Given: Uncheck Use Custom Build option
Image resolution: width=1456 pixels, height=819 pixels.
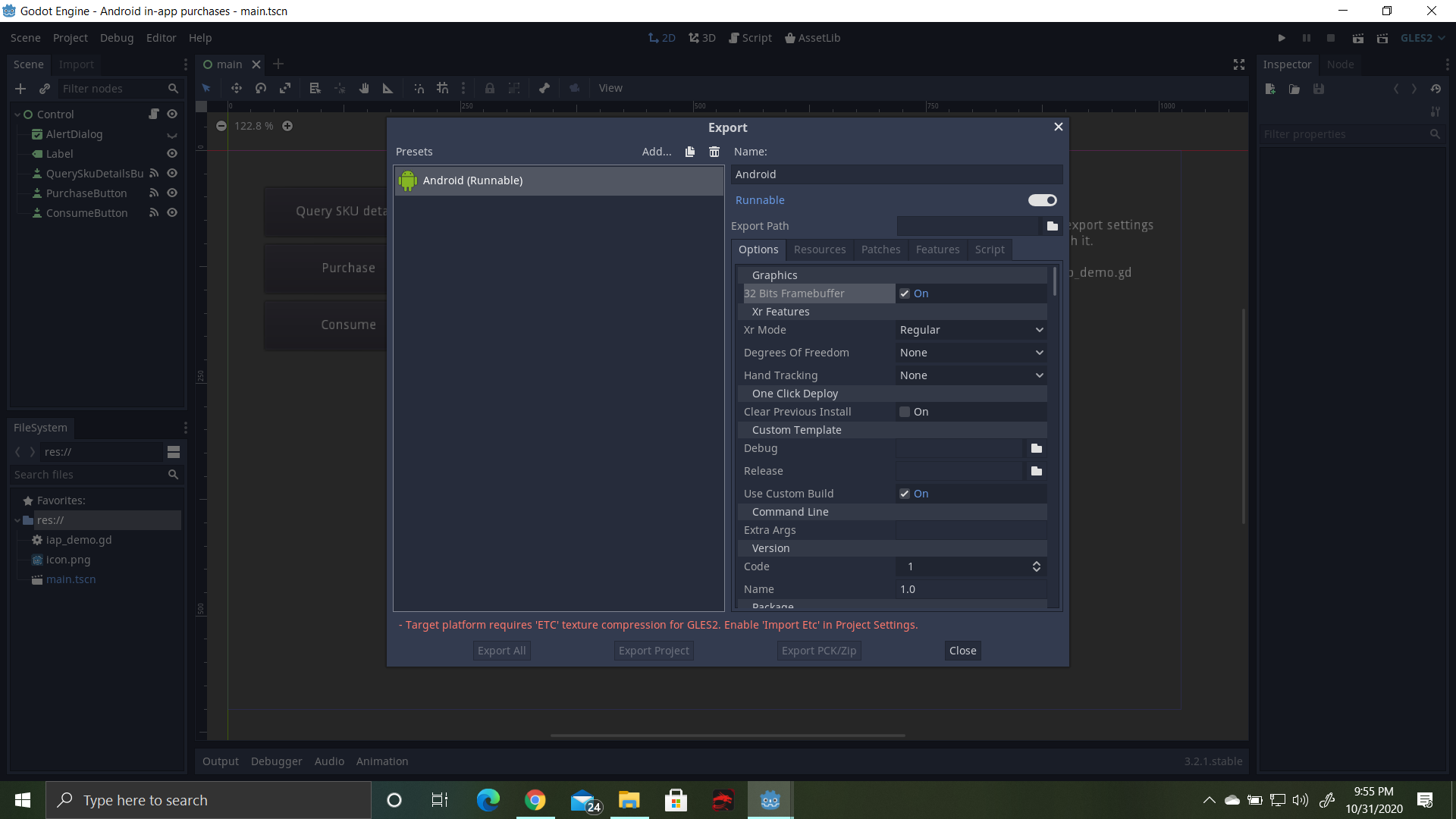Looking at the screenshot, I should click(905, 494).
